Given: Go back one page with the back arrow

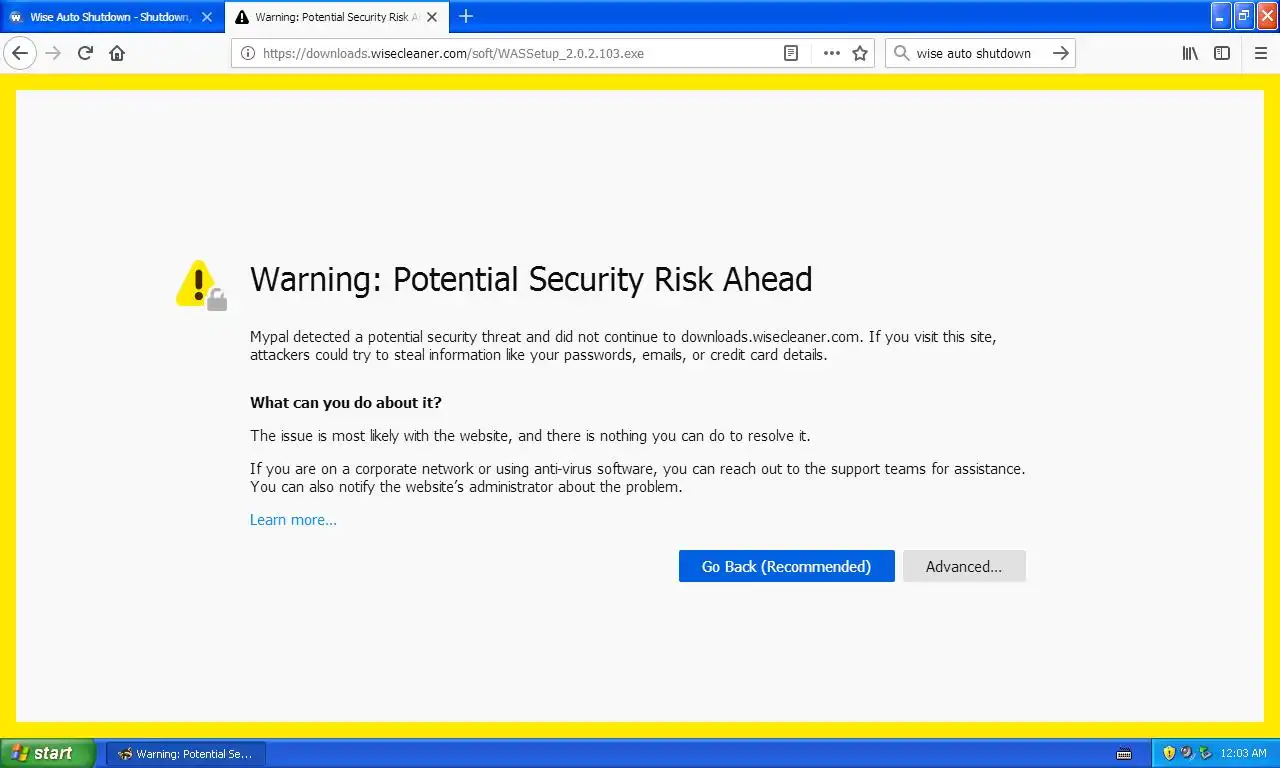Looking at the screenshot, I should (x=20, y=53).
